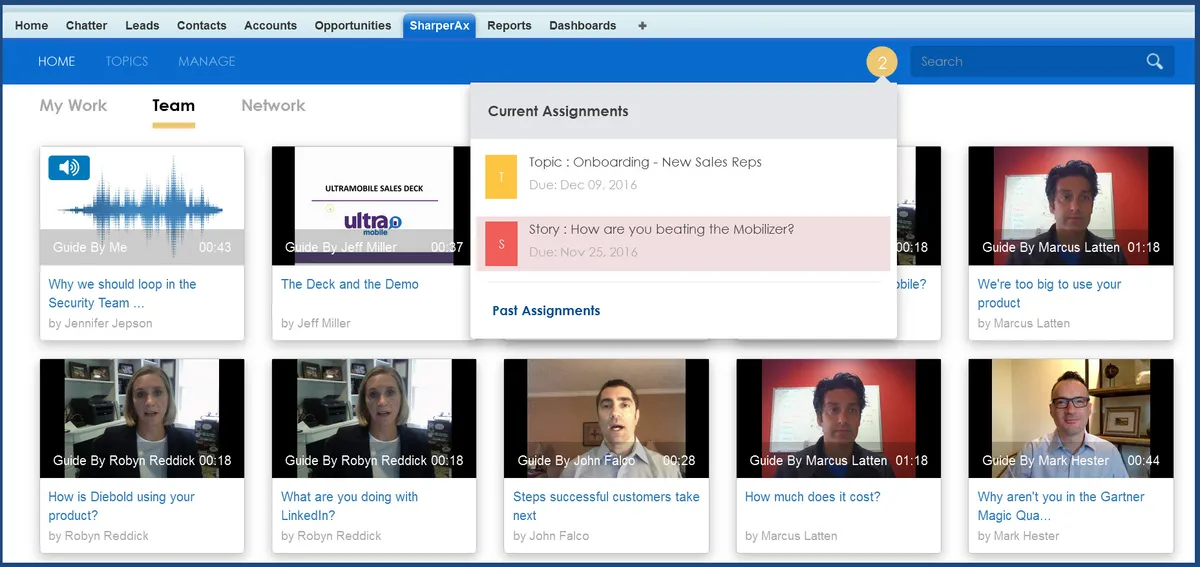Play Marcus Latten's 'too big' video thumbnail
This screenshot has height=567, width=1200.
[1071, 206]
